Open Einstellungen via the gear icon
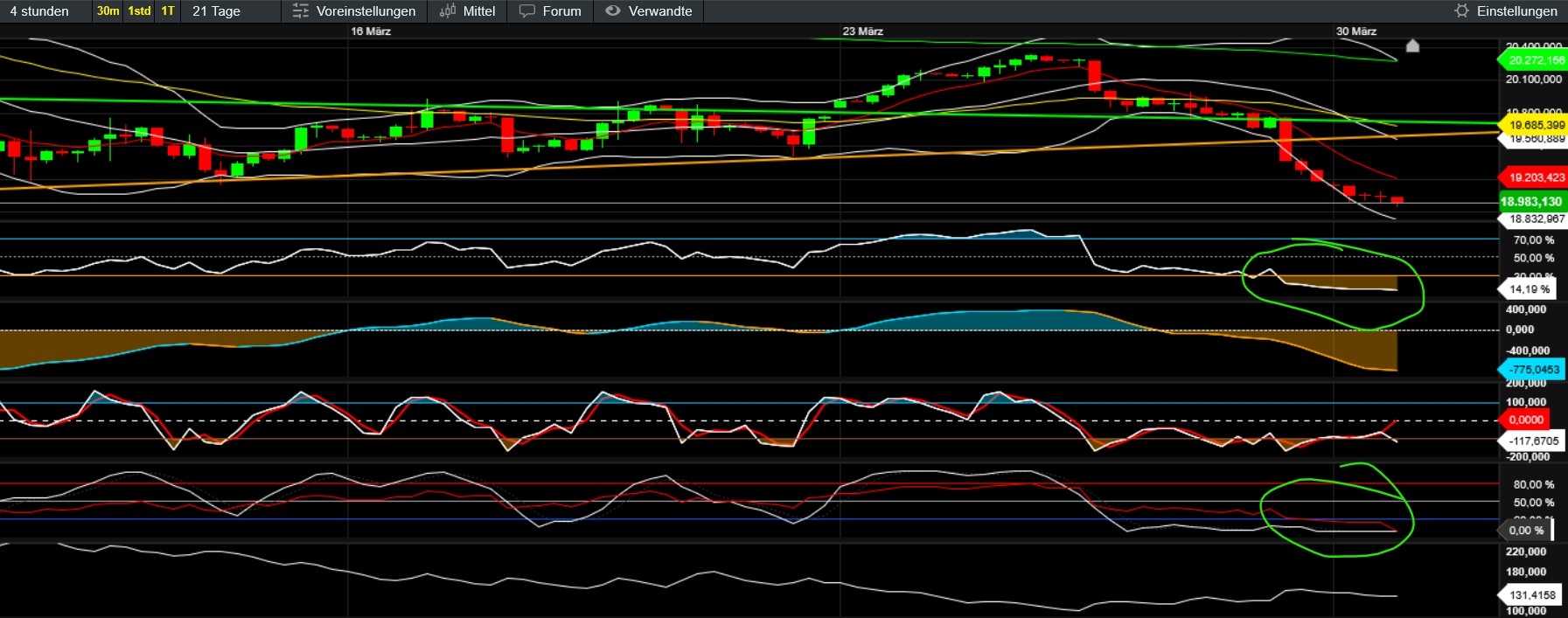This screenshot has width=1568, height=618. (1461, 10)
